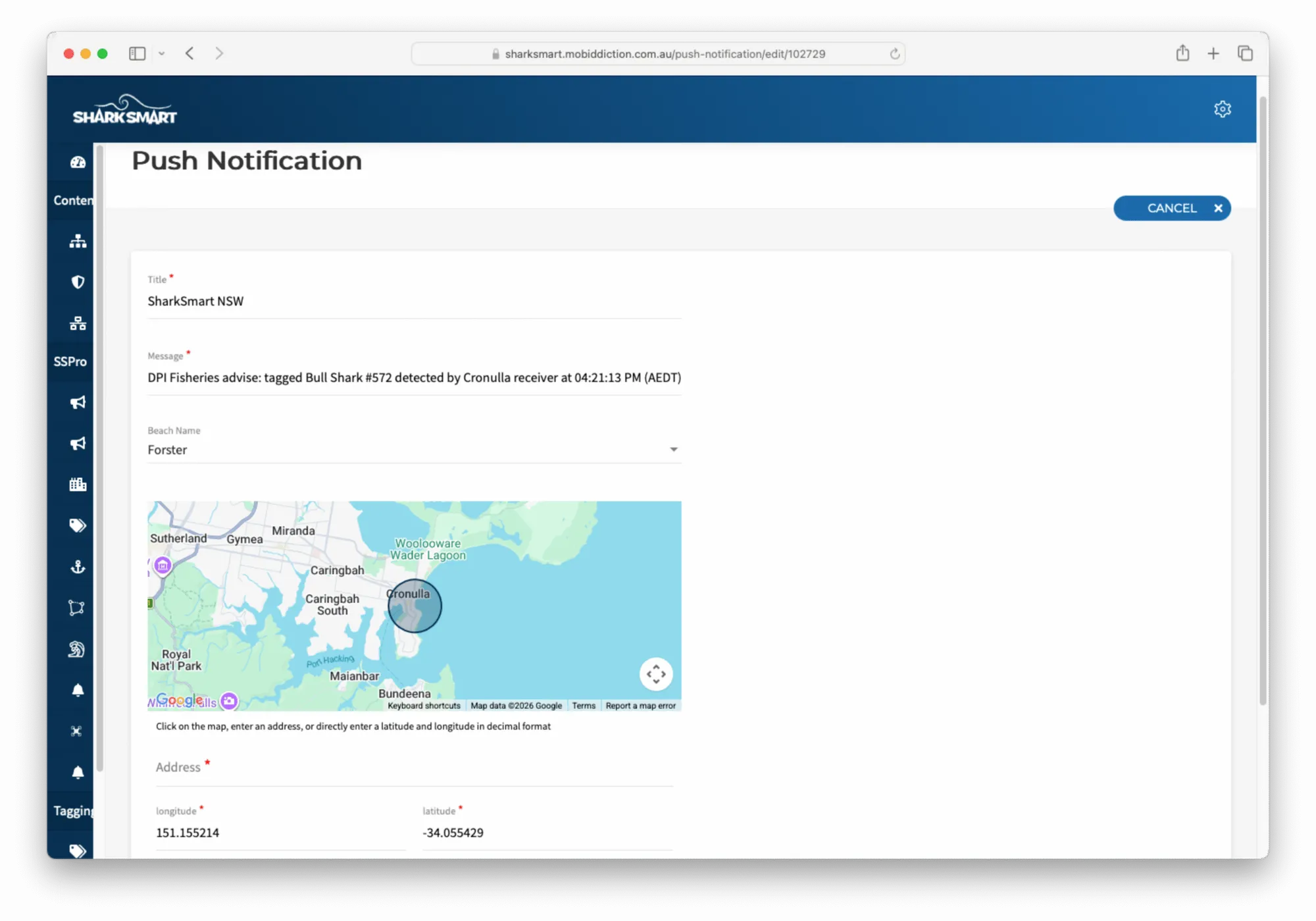1316x921 pixels.
Task: Open the map Terms link
Action: point(584,706)
